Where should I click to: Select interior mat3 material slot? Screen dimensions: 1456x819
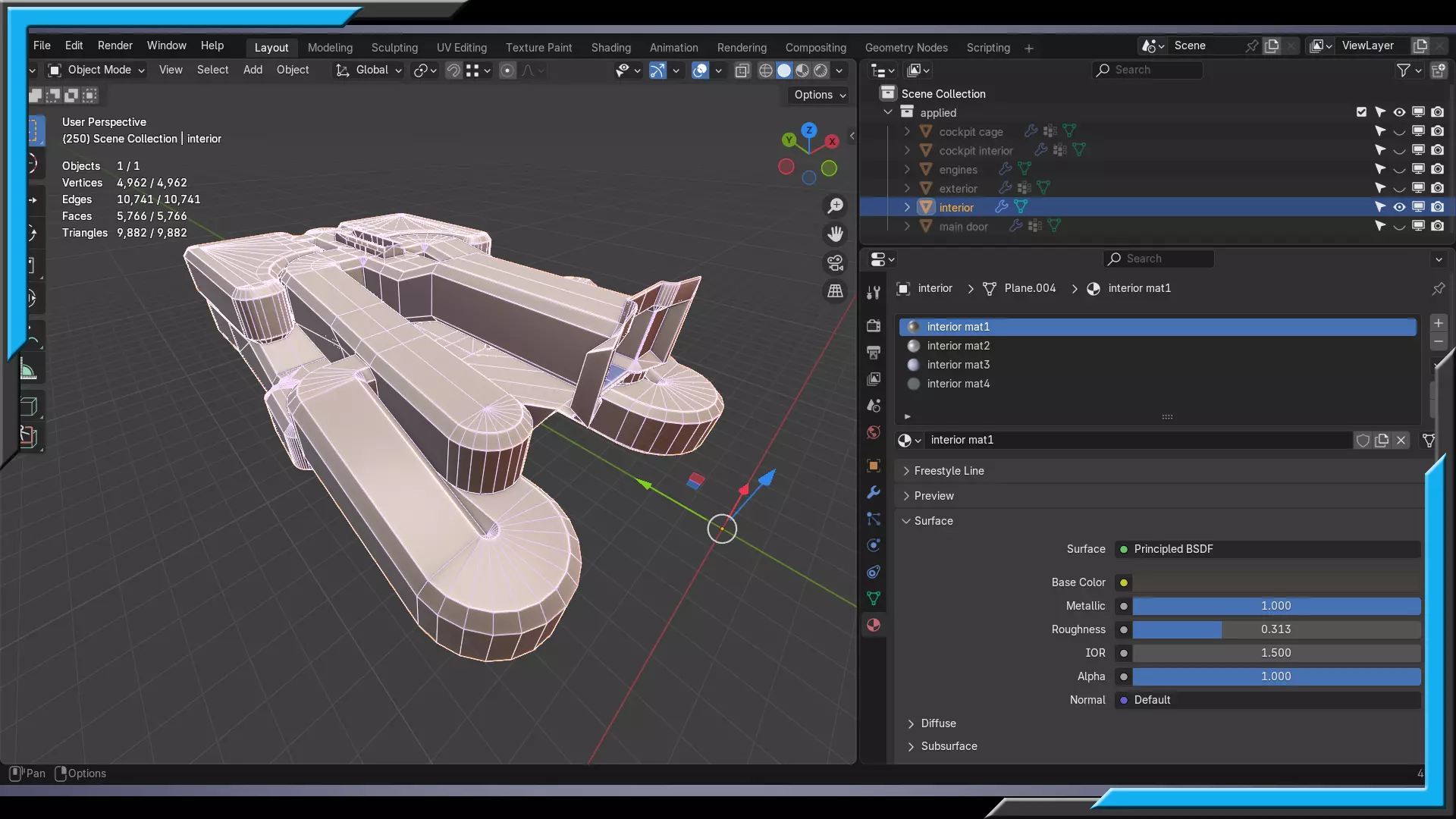click(x=958, y=365)
